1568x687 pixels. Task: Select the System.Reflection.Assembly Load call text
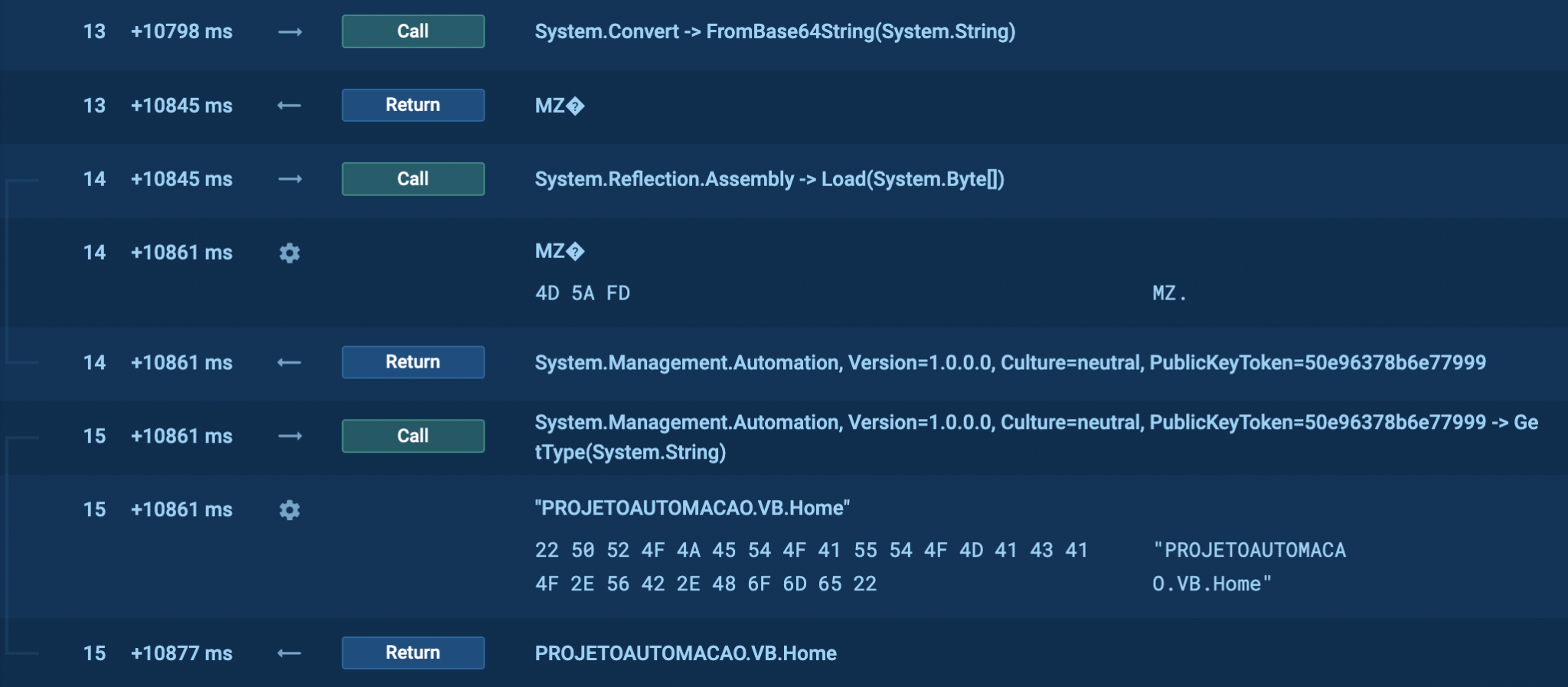[x=769, y=179]
